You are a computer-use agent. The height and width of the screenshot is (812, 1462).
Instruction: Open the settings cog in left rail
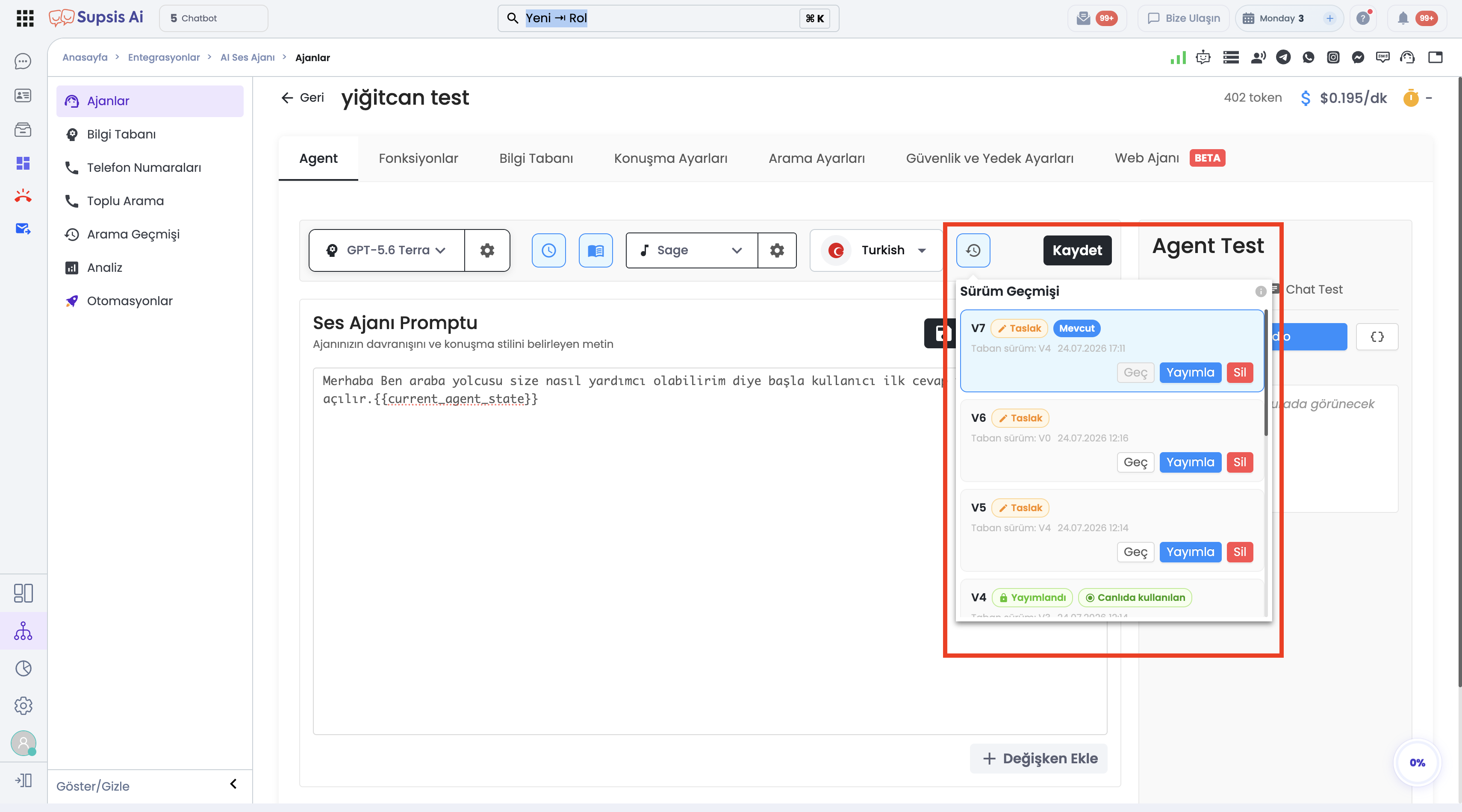tap(23, 706)
